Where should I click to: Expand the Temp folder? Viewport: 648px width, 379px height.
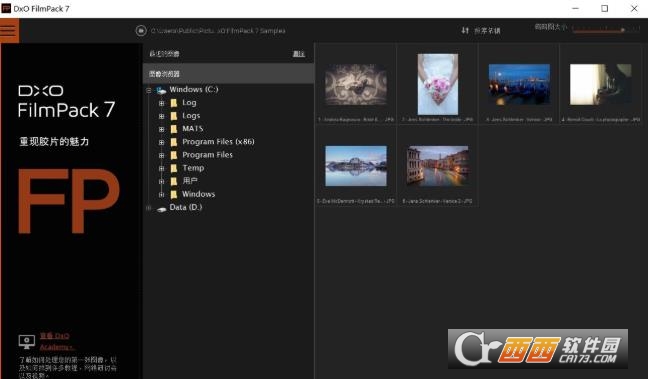click(162, 169)
